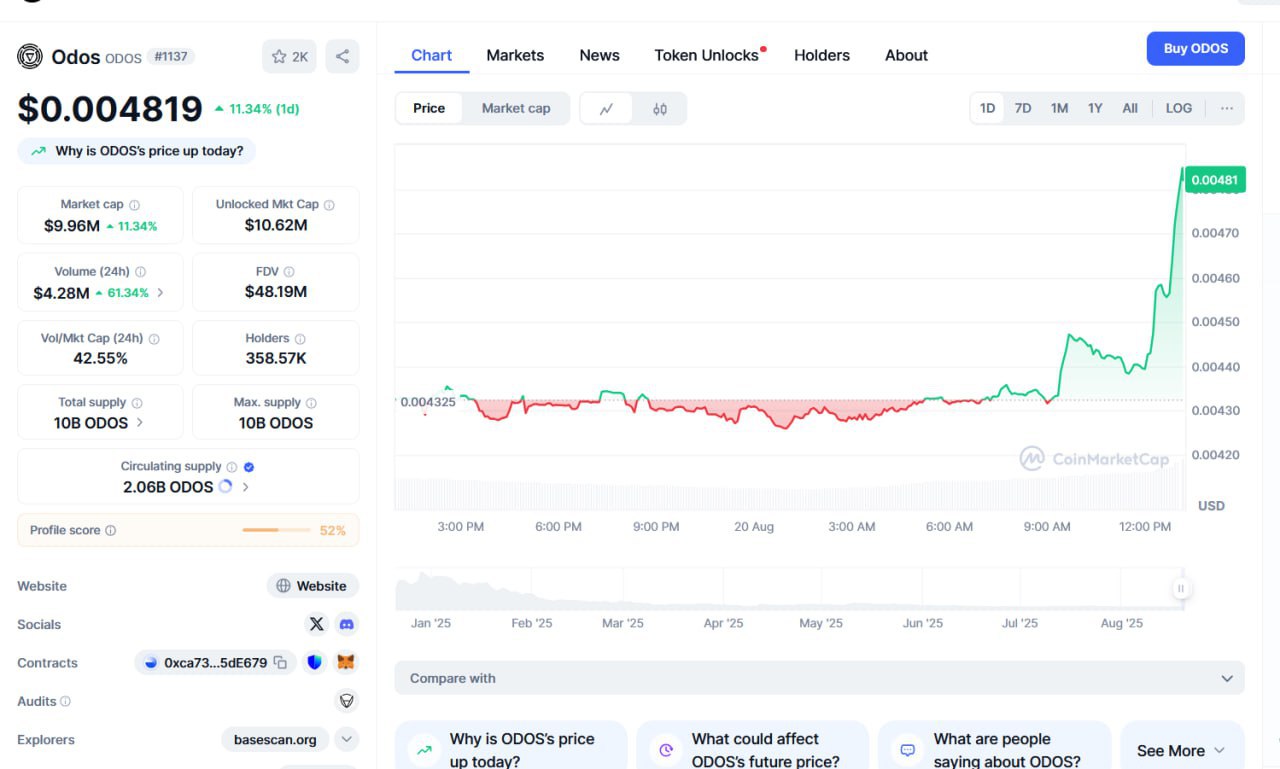Select the 1M time range
This screenshot has width=1280, height=769.
[x=1059, y=108]
